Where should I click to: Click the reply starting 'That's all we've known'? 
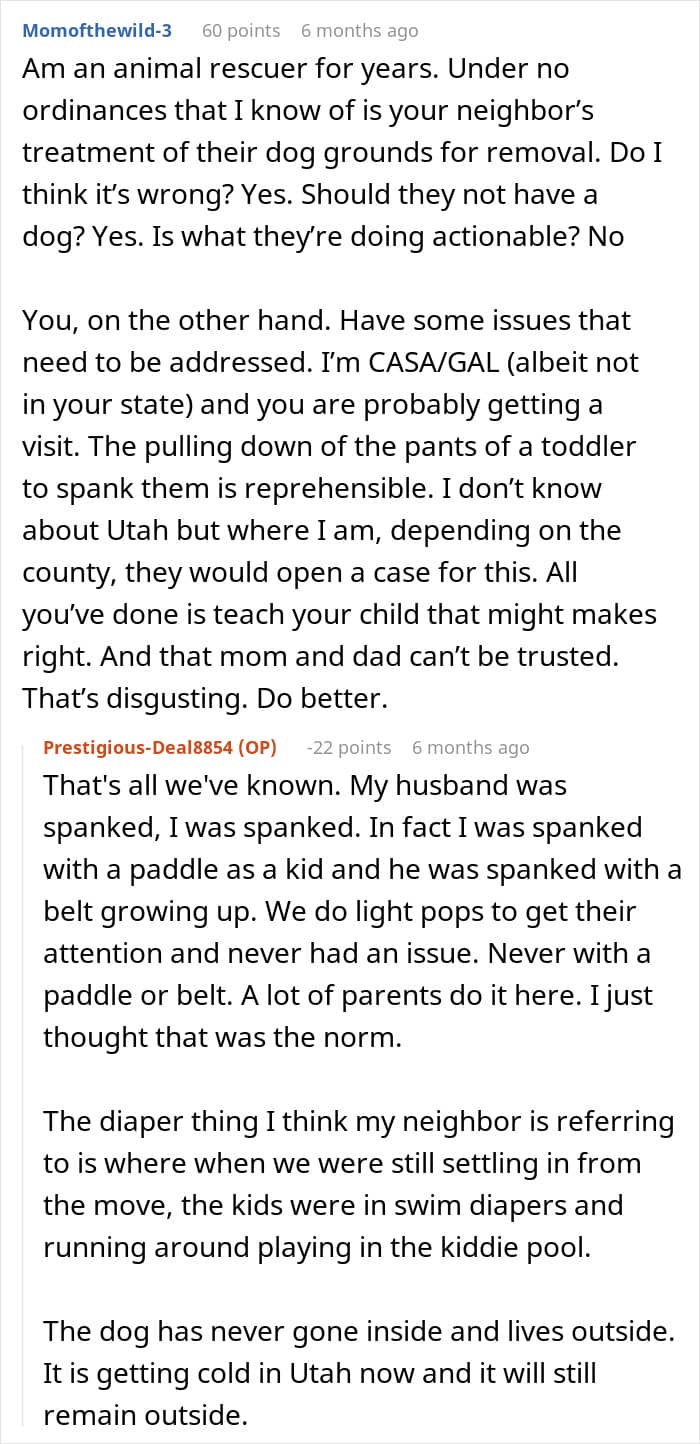[362, 911]
